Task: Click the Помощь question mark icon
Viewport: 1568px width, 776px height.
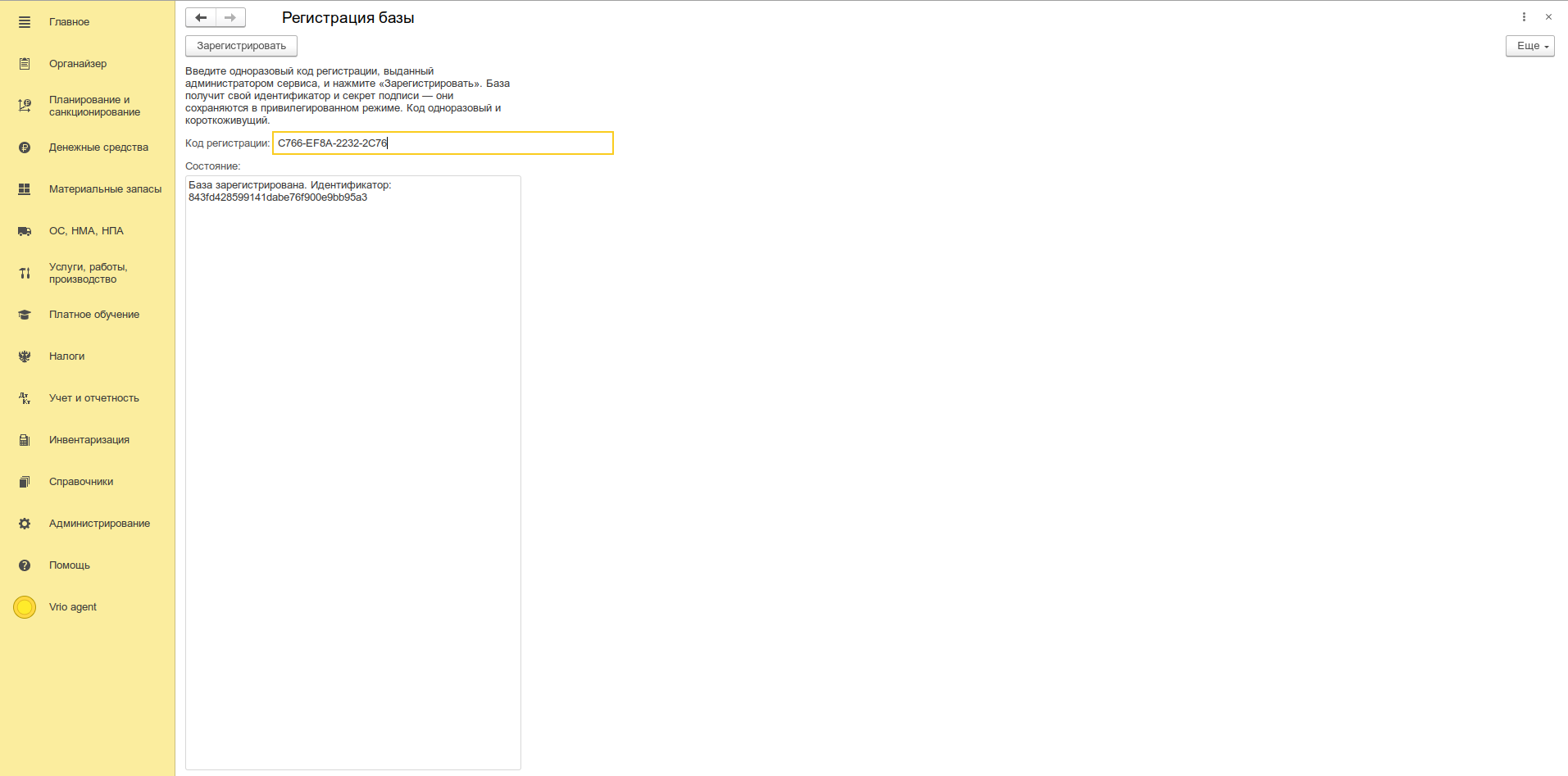Action: point(25,565)
